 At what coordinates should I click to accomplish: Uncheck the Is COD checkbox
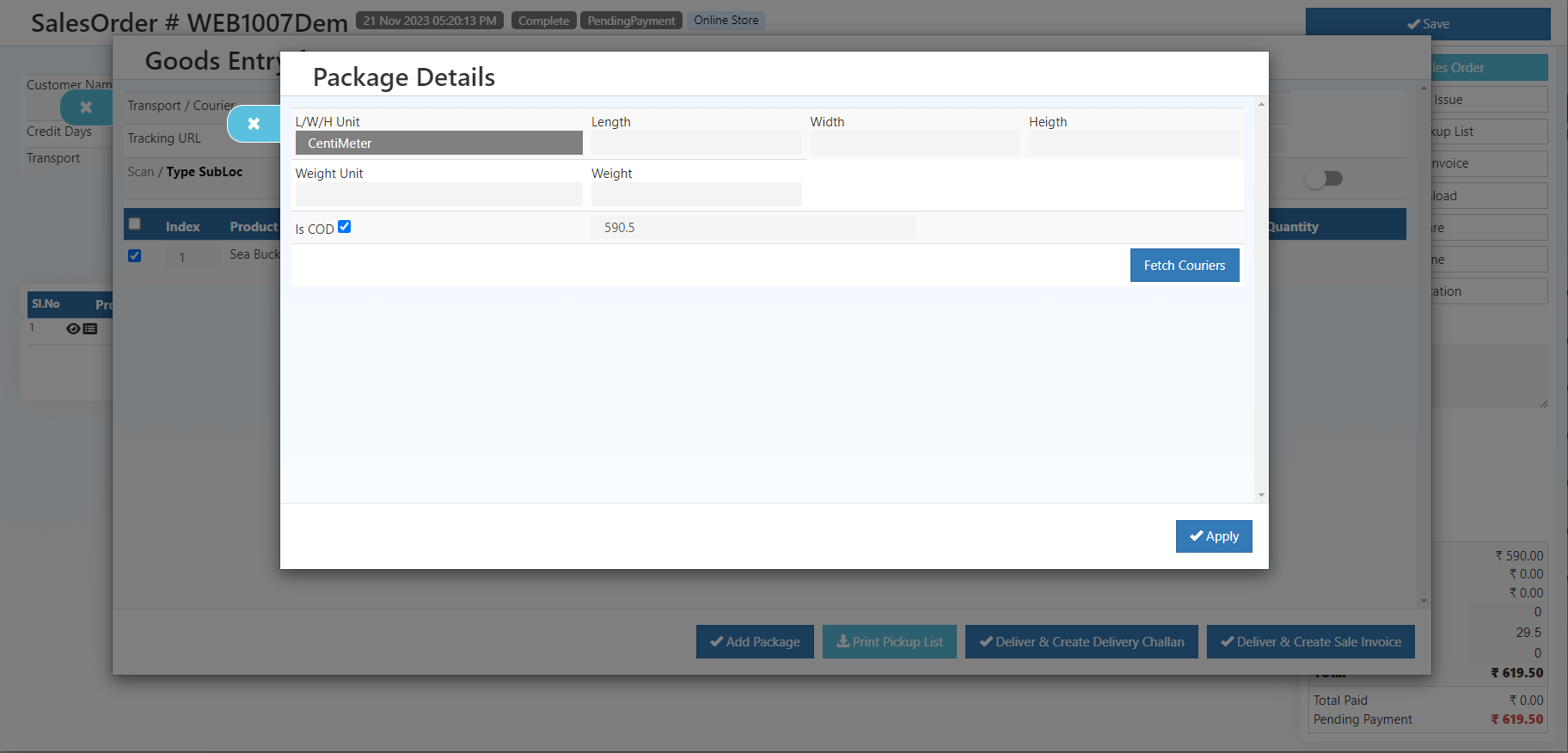tap(345, 227)
